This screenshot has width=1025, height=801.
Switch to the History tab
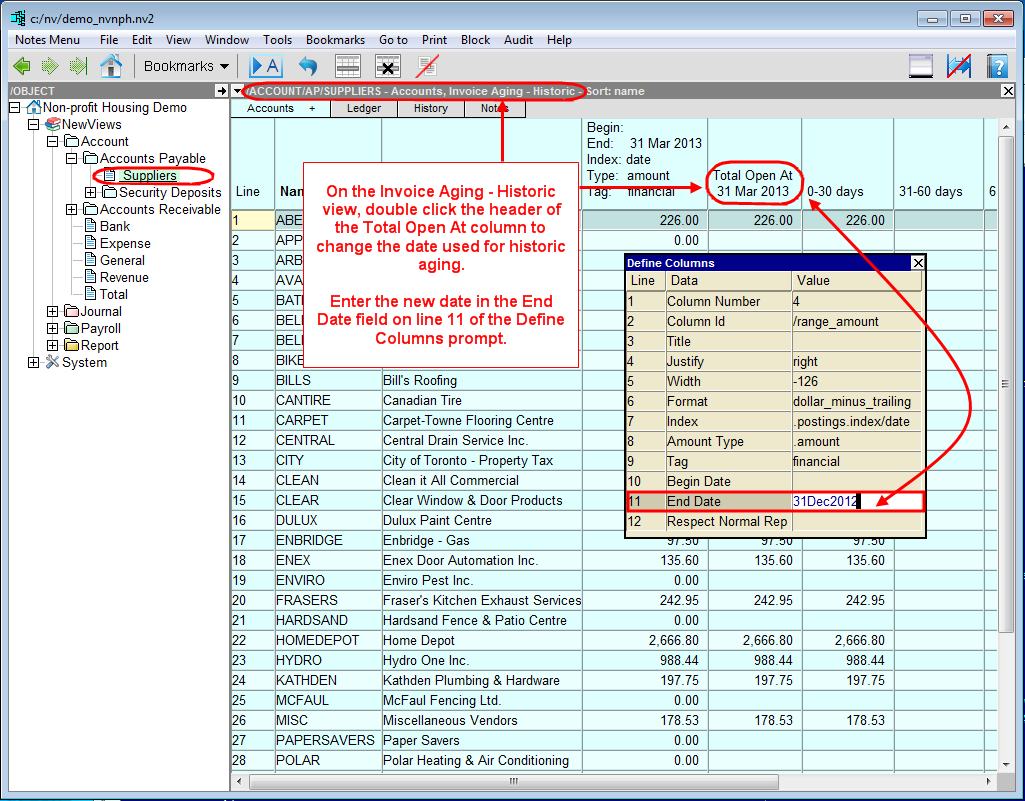tap(430, 108)
